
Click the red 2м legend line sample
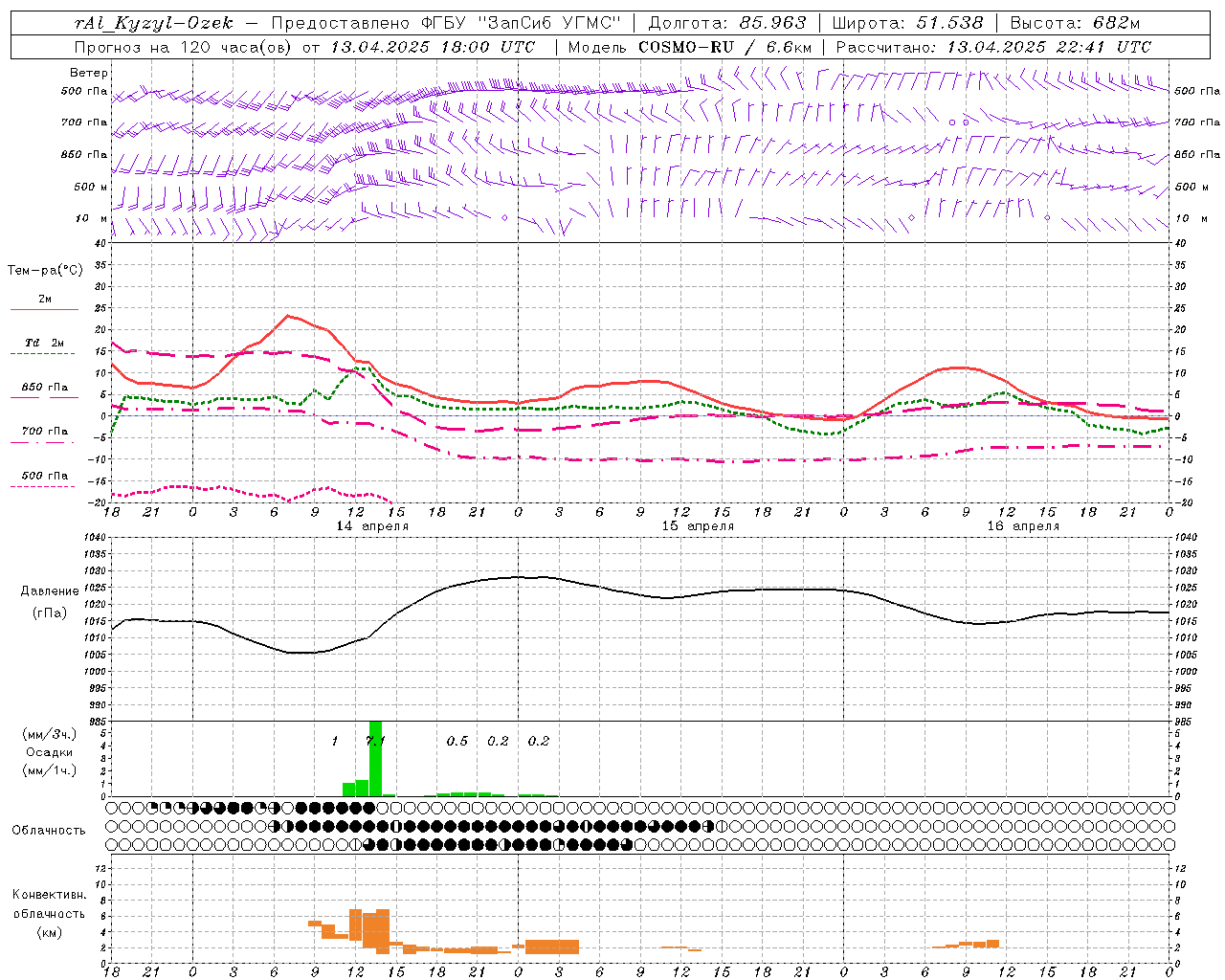(44, 310)
